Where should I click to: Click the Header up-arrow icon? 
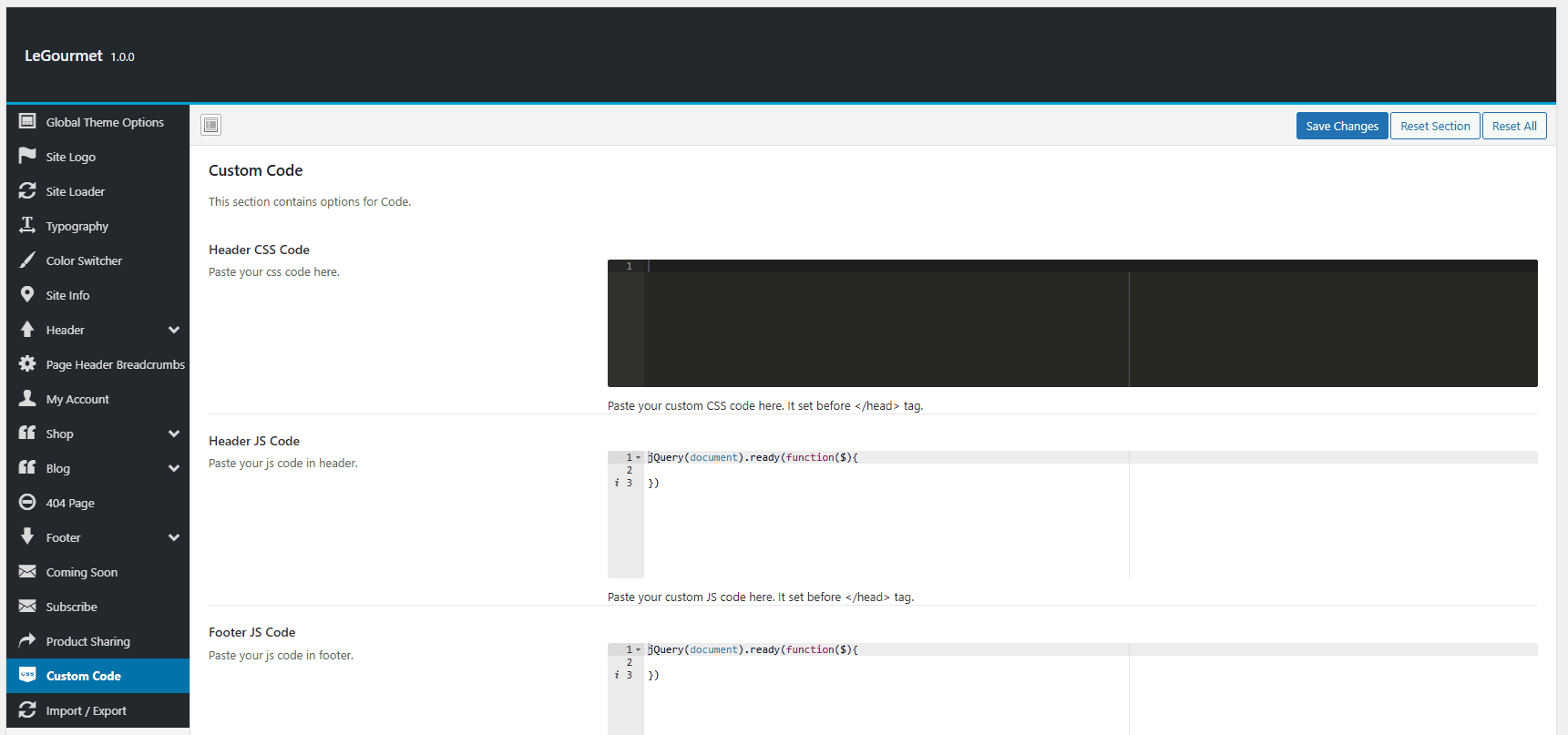(27, 329)
